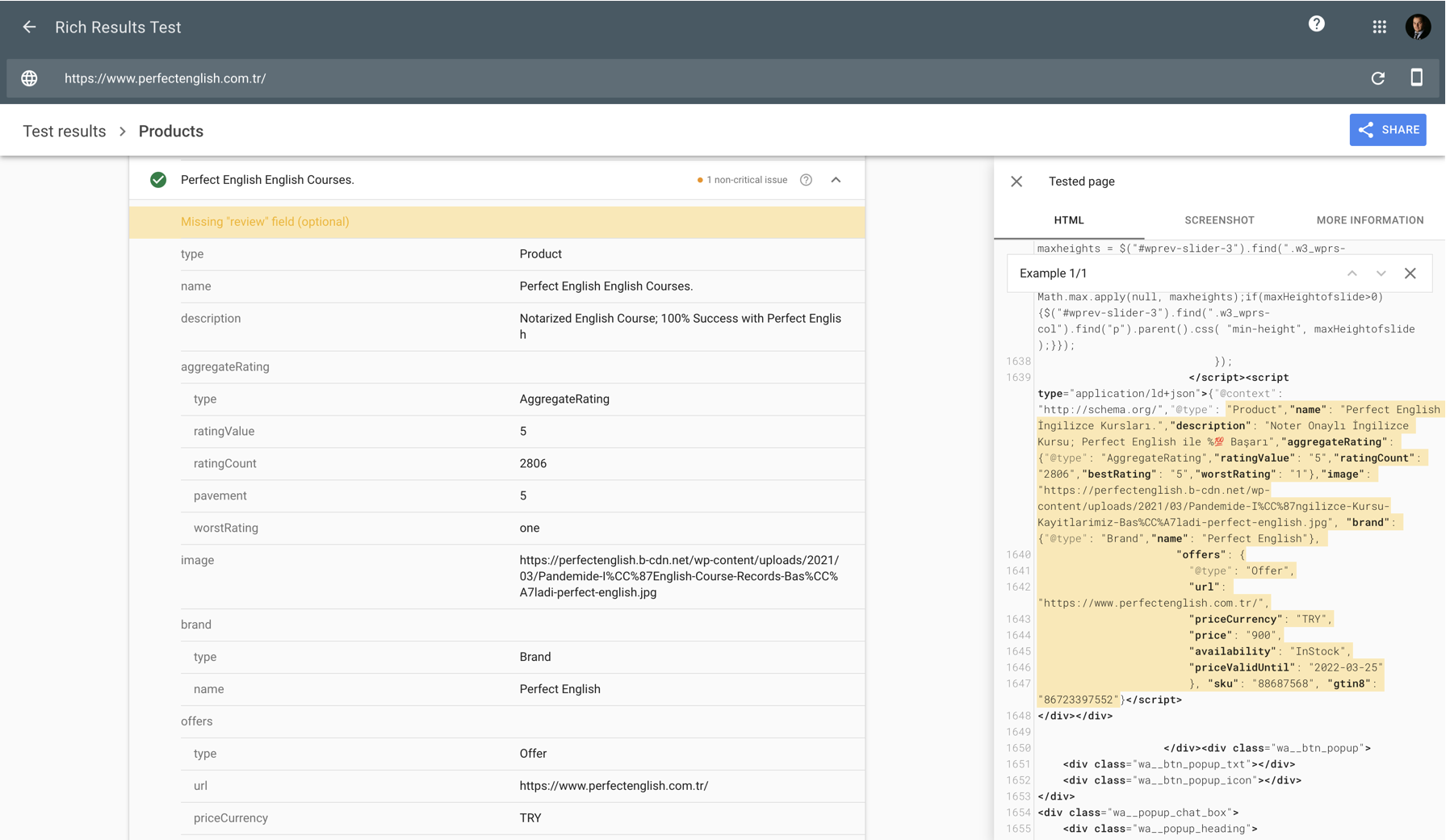The width and height of the screenshot is (1446, 840).
Task: Select the Missing "review" field warning
Action: click(x=497, y=222)
